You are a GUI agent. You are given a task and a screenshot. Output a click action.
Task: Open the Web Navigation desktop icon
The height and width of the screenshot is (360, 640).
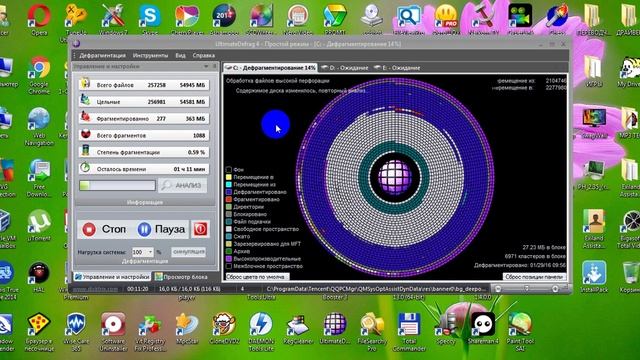[39, 127]
